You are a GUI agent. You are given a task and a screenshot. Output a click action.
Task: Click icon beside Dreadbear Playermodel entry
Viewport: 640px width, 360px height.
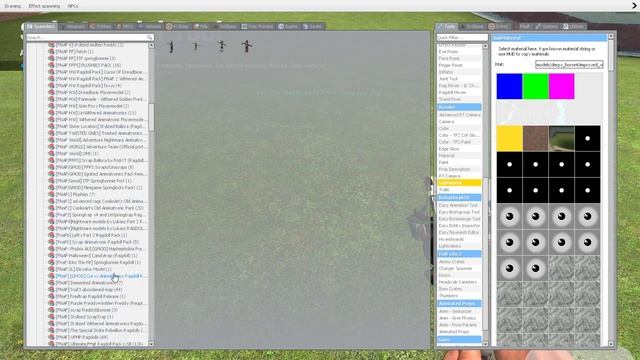pyautogui.click(x=51, y=92)
